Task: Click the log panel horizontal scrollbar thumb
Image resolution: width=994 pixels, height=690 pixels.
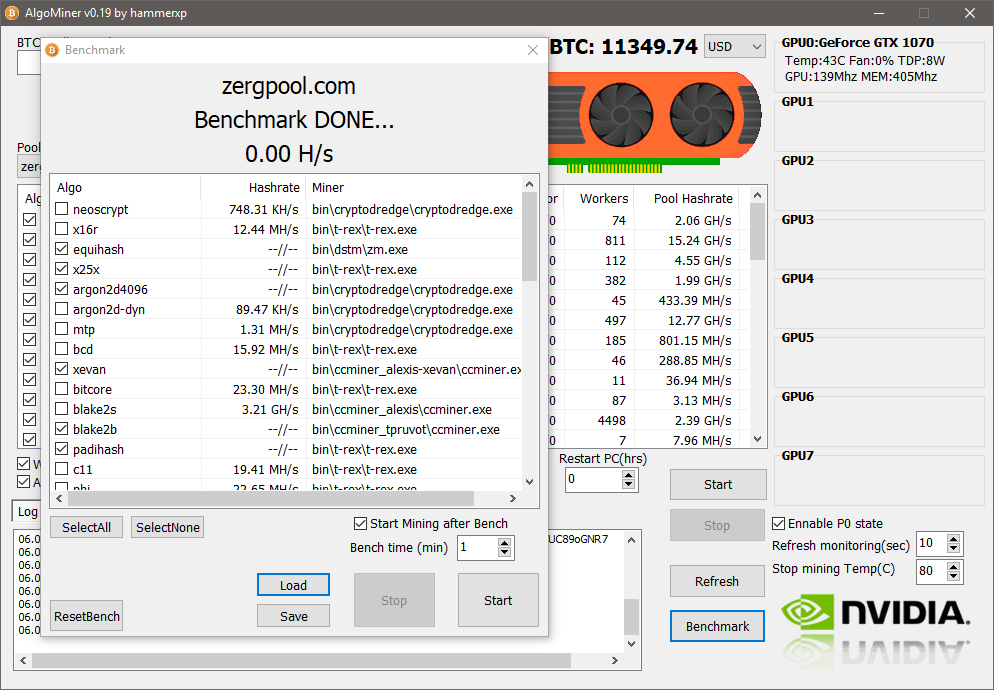Action: click(x=302, y=660)
